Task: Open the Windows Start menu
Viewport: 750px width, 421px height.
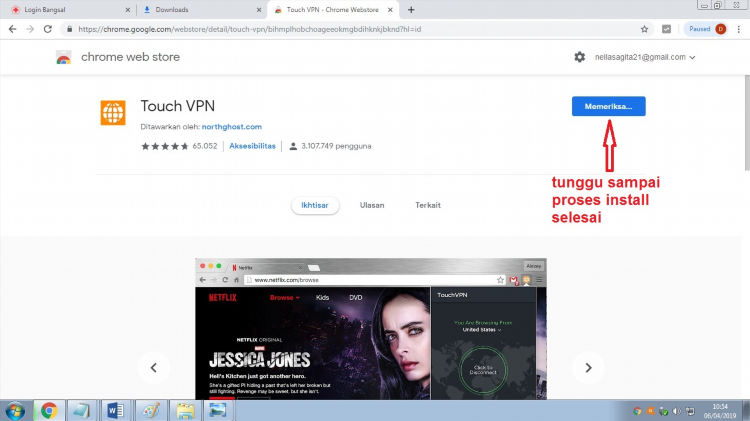Action: (x=15, y=411)
